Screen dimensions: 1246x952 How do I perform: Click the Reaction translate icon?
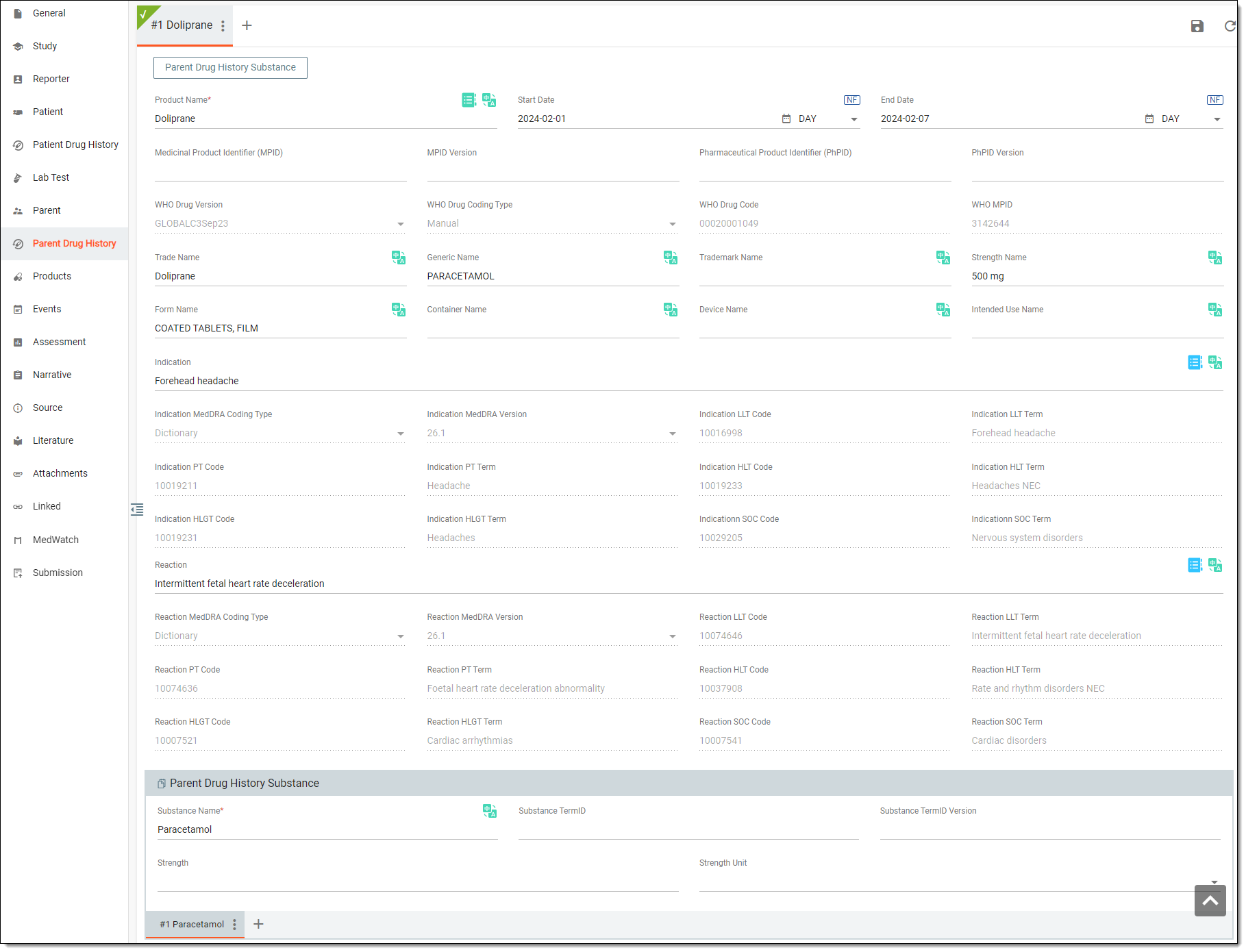(x=1215, y=565)
